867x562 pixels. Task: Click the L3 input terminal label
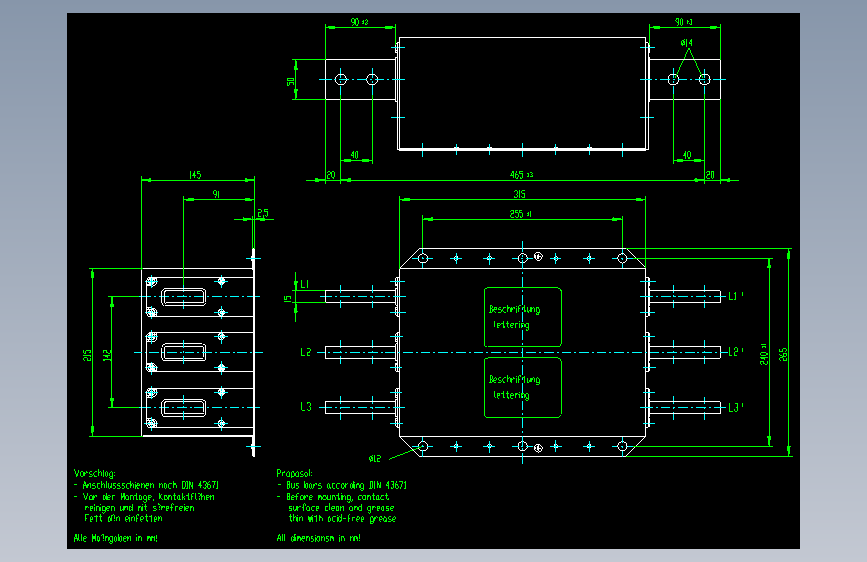306,407
